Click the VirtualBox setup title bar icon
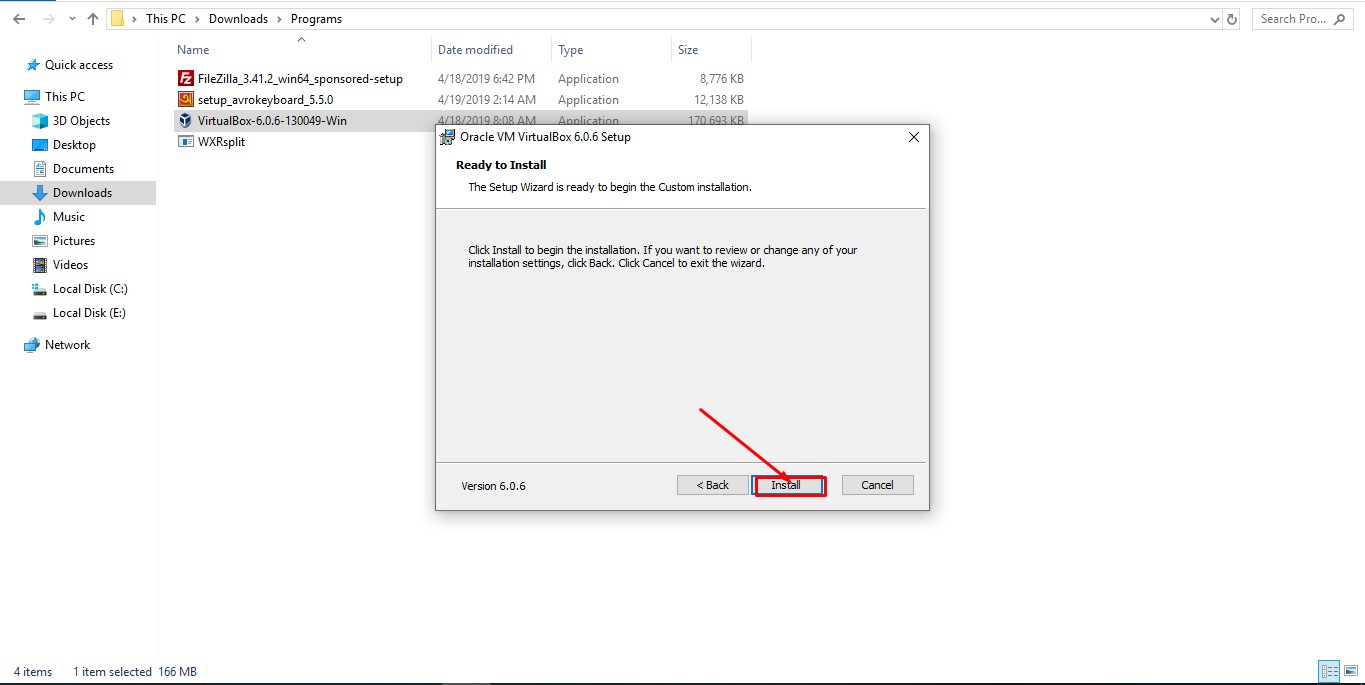This screenshot has width=1365, height=685. pyautogui.click(x=448, y=137)
